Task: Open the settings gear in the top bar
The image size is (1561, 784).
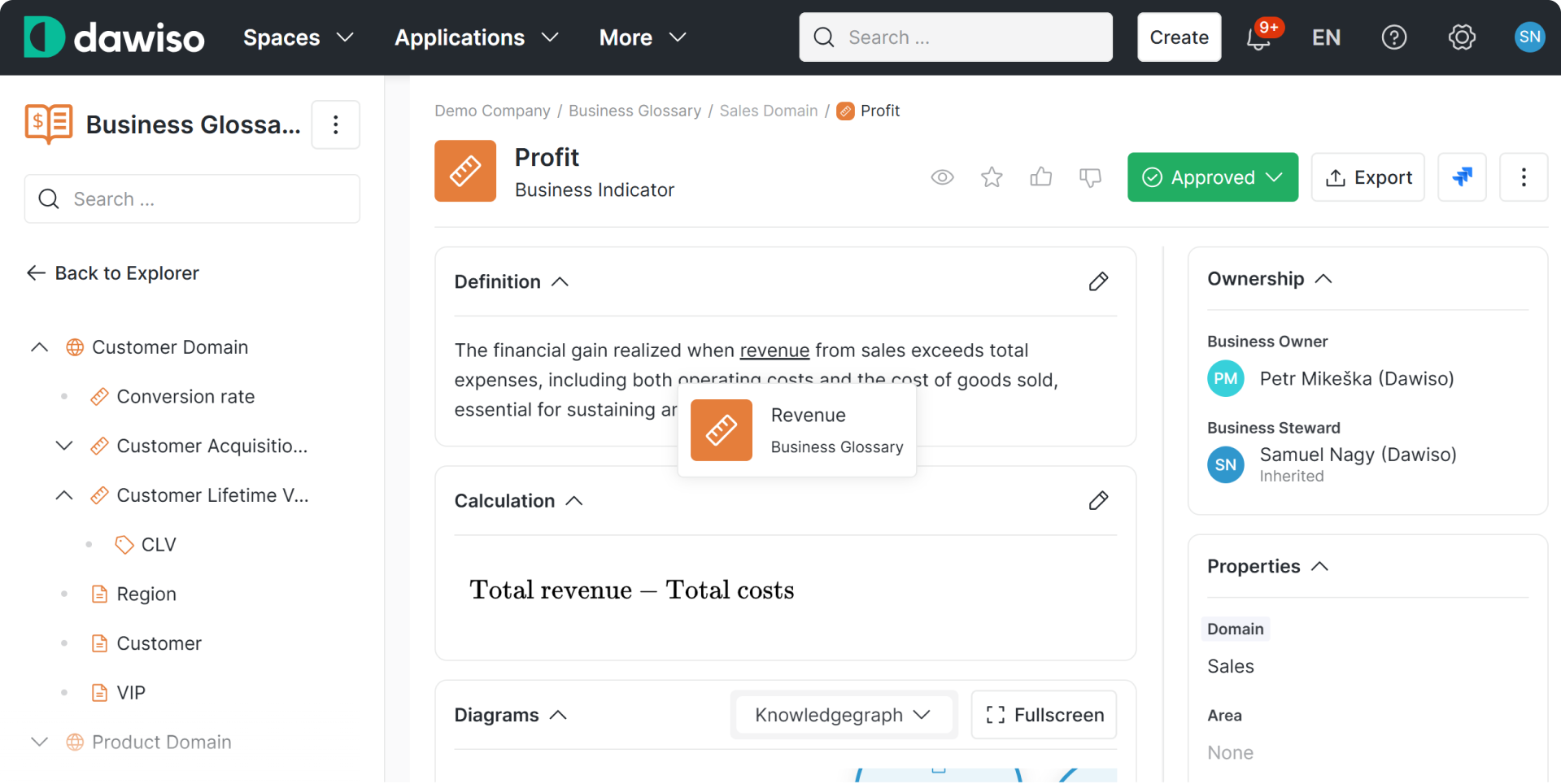Action: point(1461,37)
